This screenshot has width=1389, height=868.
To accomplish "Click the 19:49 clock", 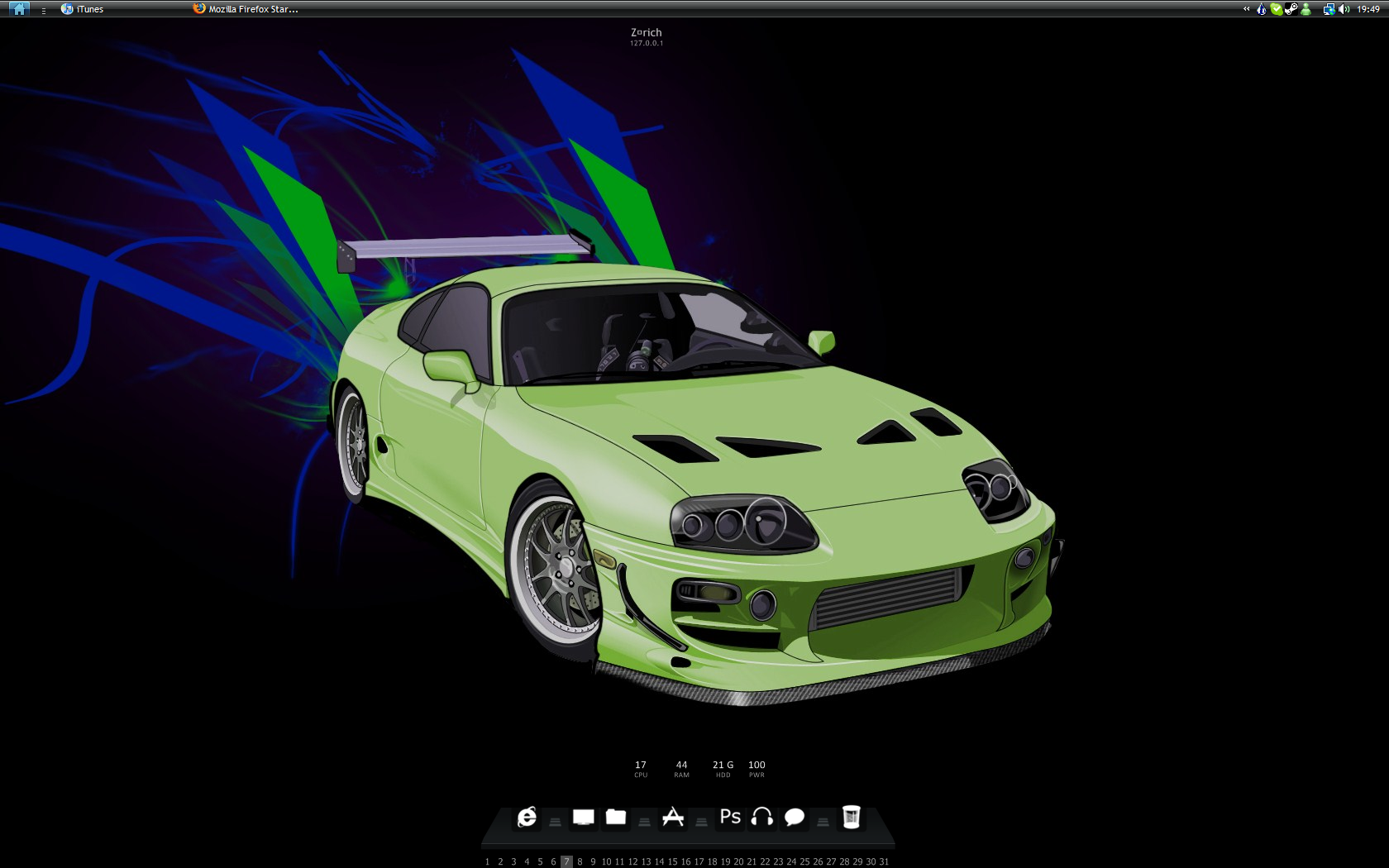I will (1368, 9).
